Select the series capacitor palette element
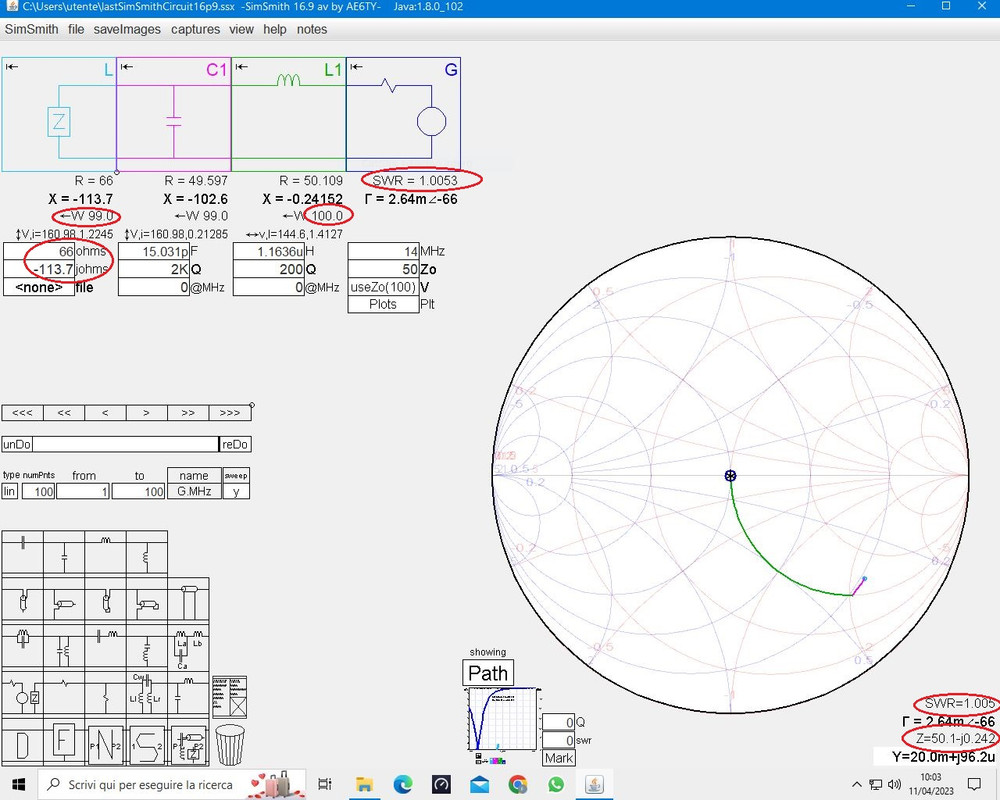Image resolution: width=1000 pixels, height=800 pixels. pyautogui.click(x=23, y=553)
